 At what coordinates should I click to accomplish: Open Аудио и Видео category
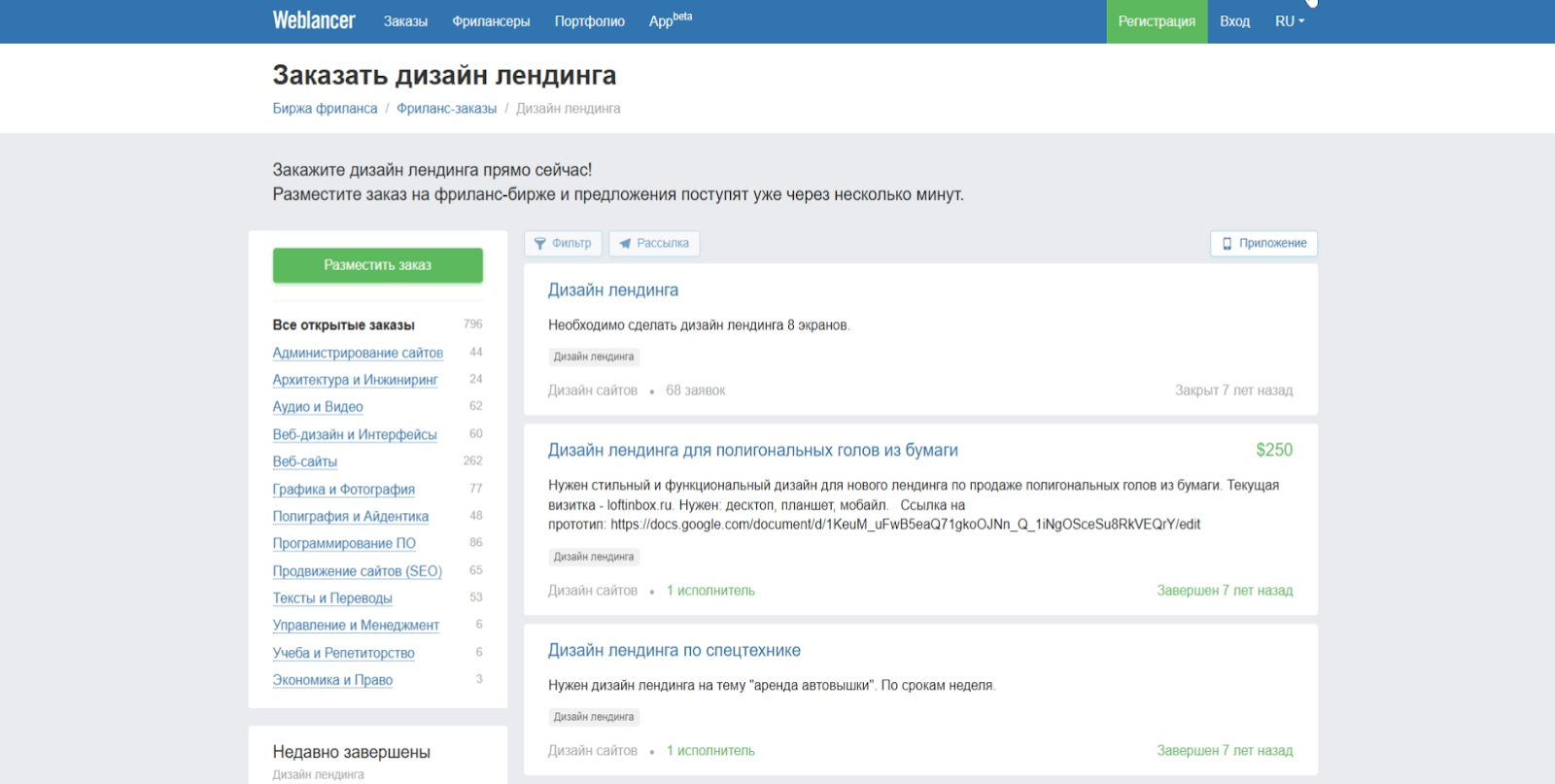click(318, 407)
